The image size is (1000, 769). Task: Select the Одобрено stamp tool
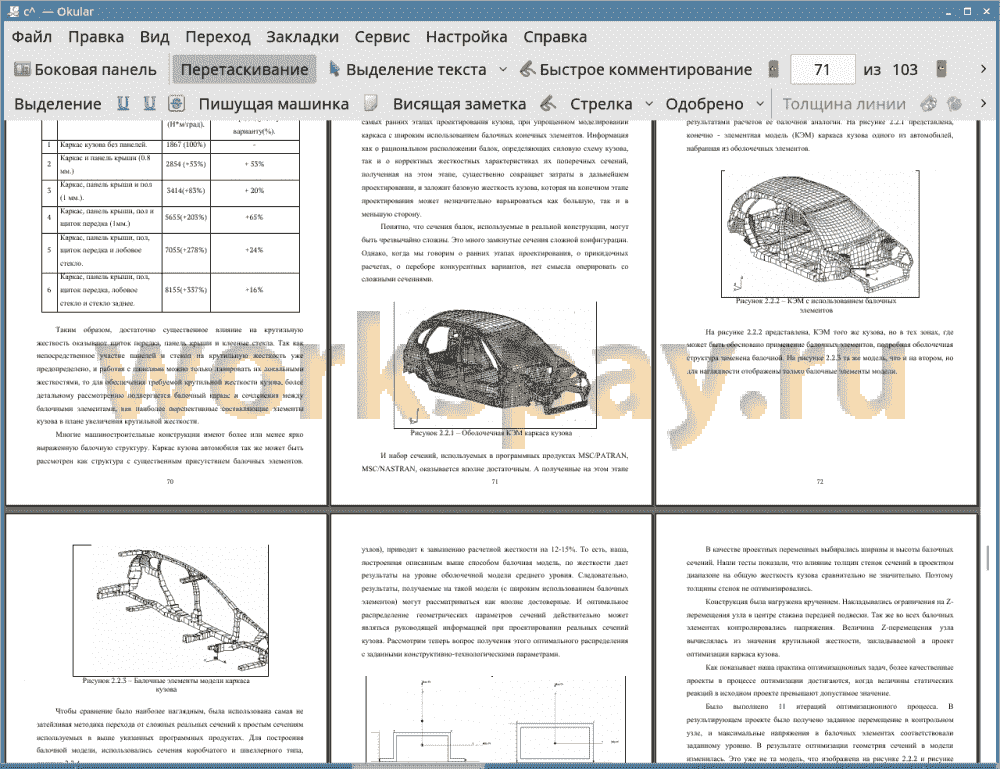(x=704, y=104)
